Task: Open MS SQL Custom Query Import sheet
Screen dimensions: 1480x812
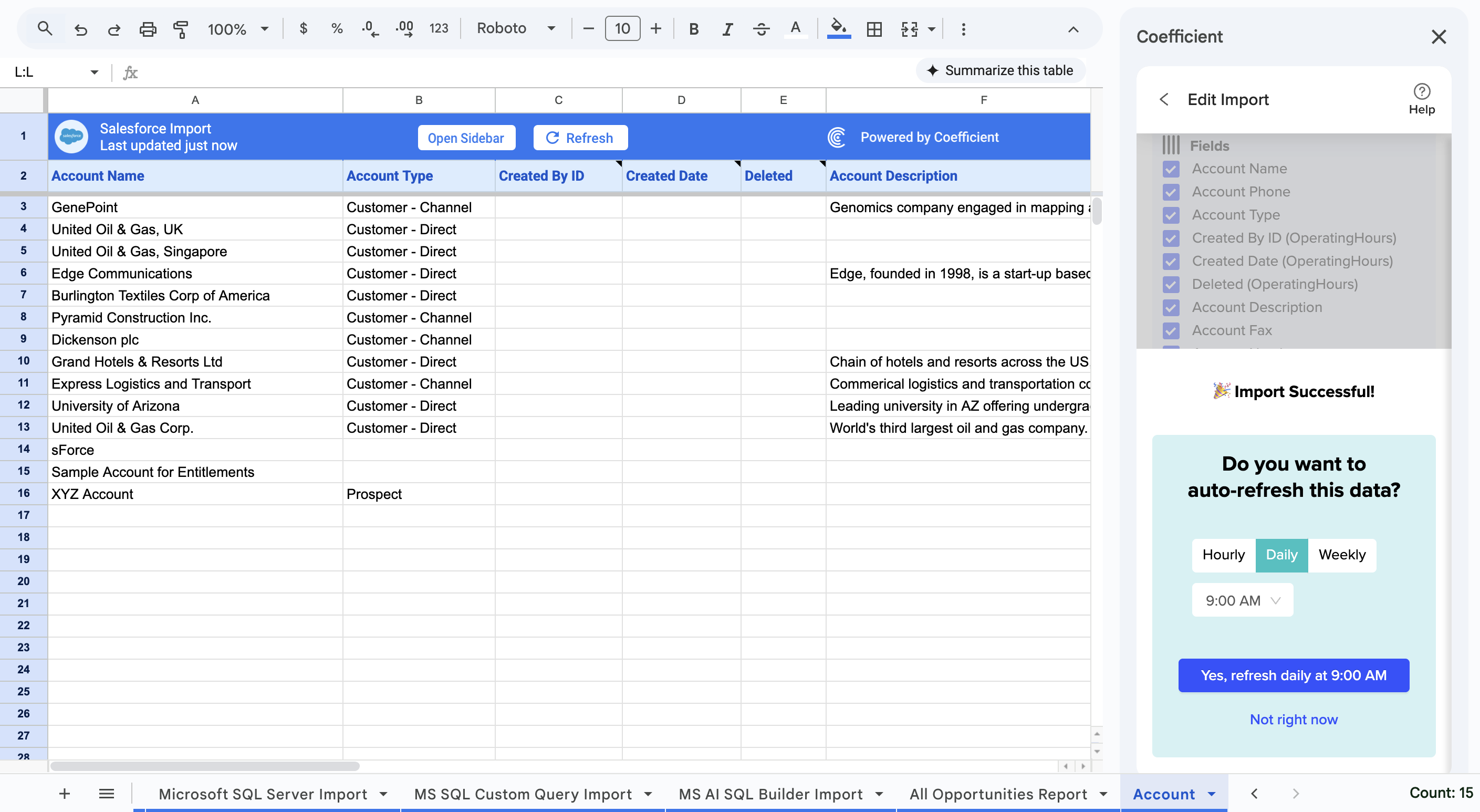Action: tap(523, 794)
